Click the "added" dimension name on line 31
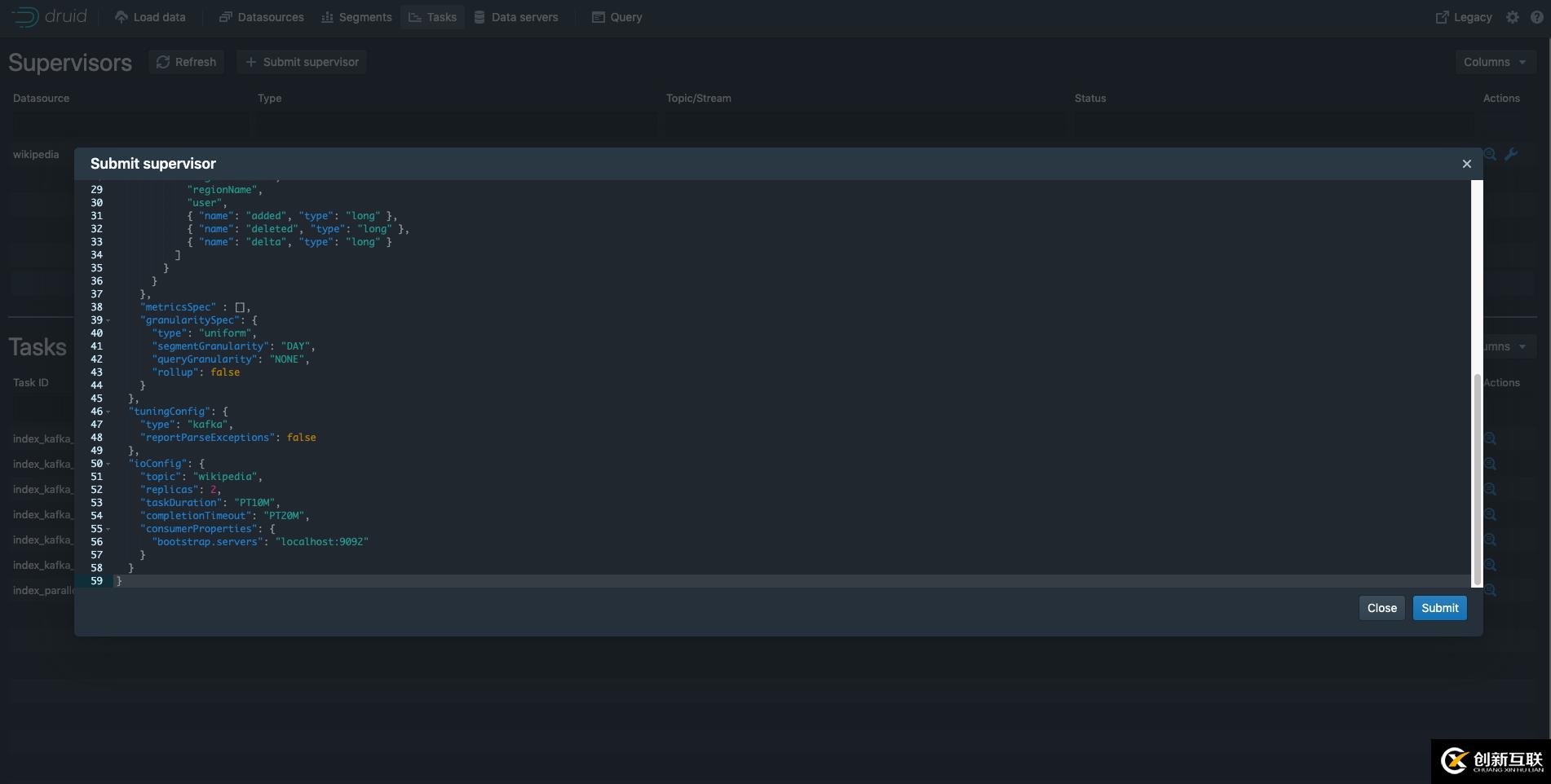1551x784 pixels. (267, 216)
